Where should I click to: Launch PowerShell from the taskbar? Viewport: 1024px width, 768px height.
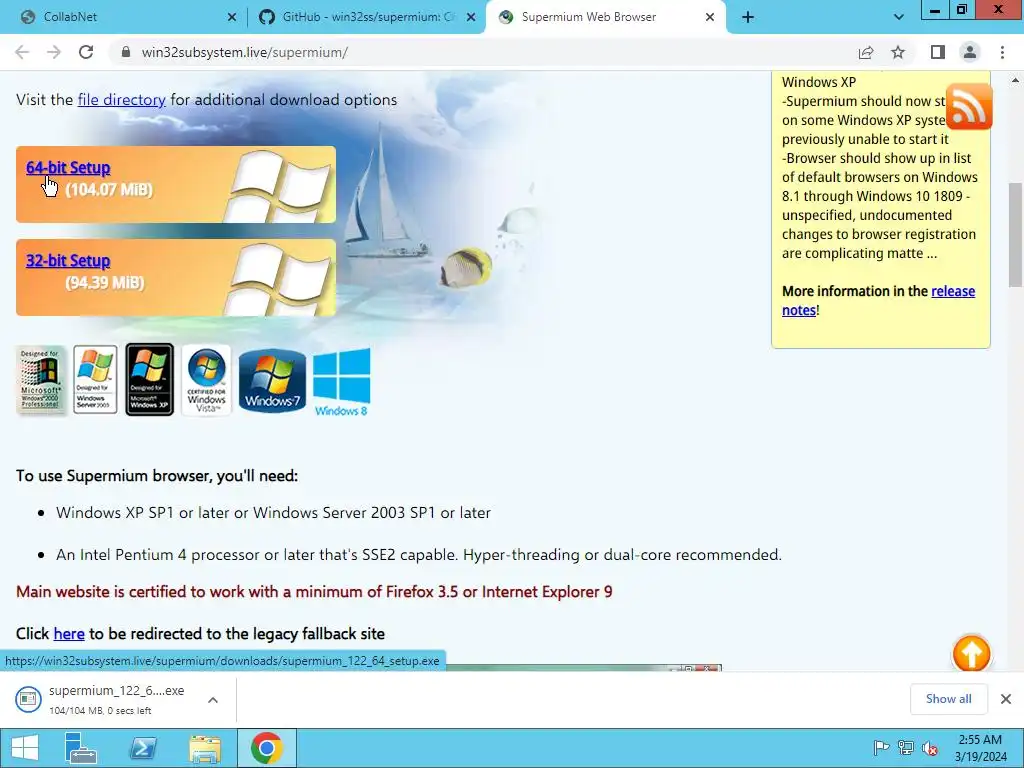143,748
